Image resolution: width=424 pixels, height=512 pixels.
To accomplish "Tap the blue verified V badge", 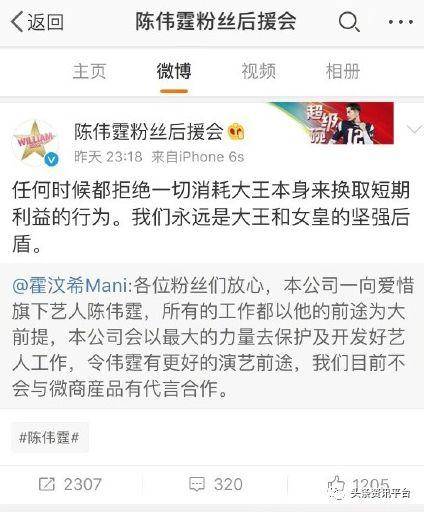I will tap(52, 159).
